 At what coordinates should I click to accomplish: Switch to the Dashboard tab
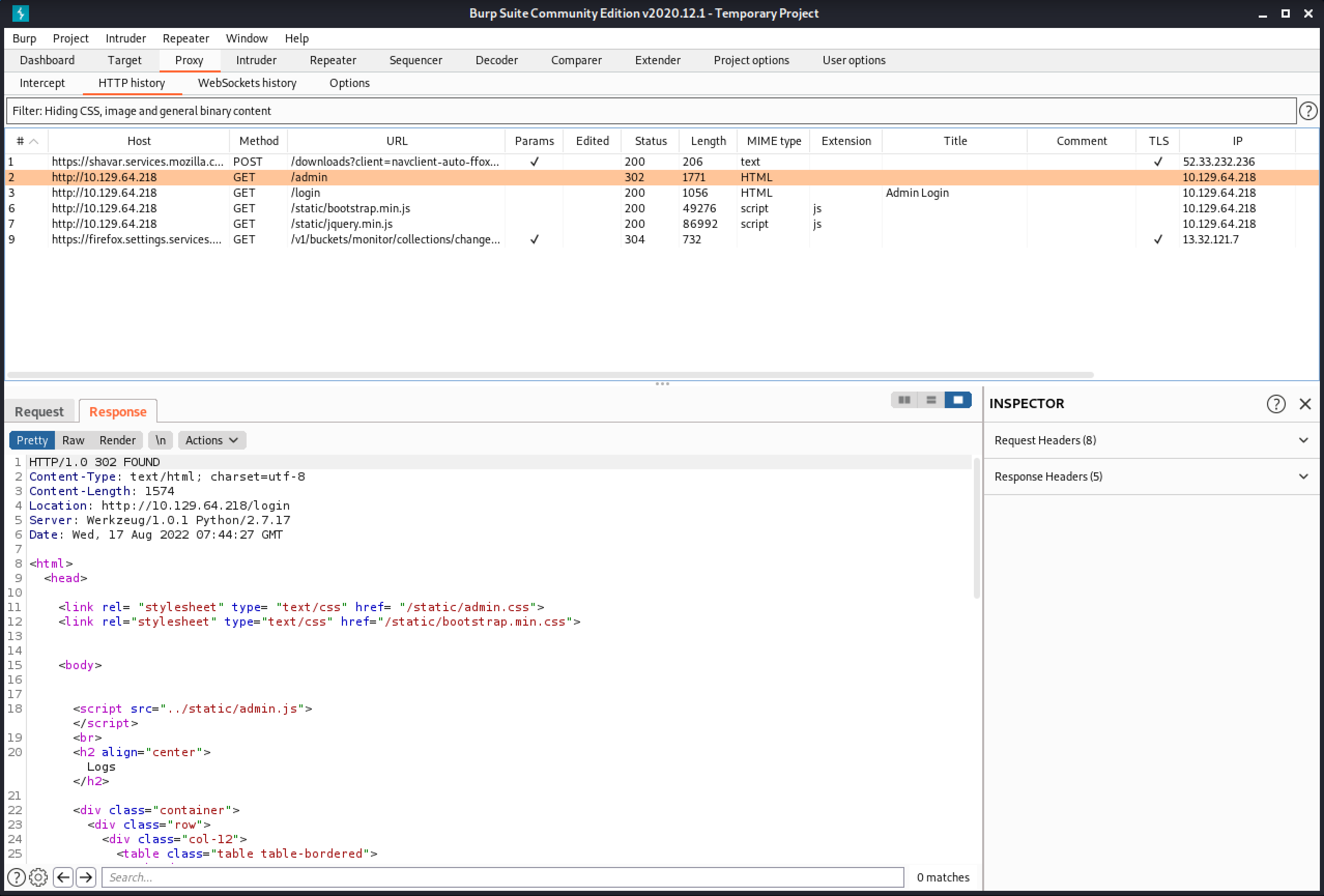click(47, 61)
